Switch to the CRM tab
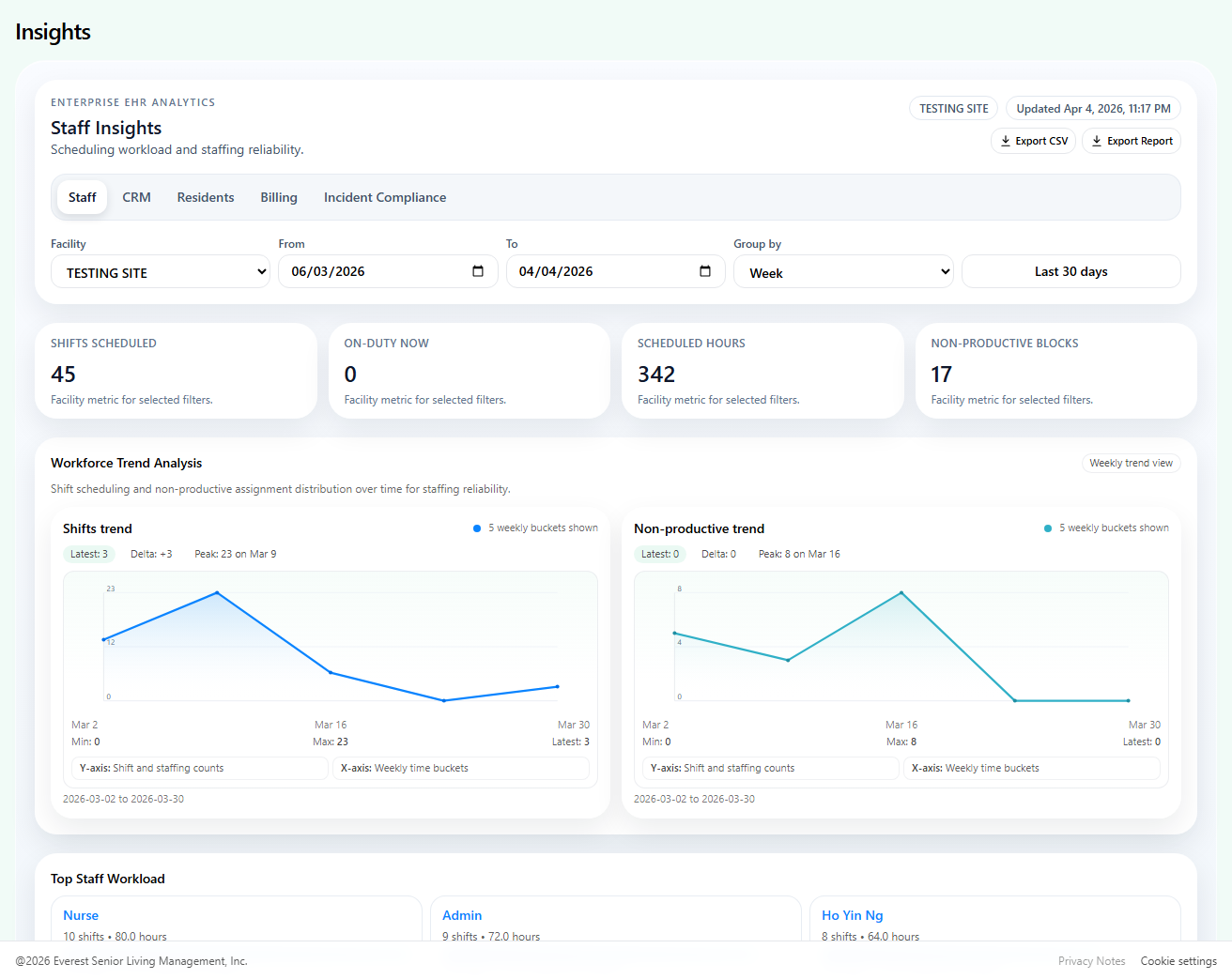Screen dimensions: 1232x979 tap(136, 197)
